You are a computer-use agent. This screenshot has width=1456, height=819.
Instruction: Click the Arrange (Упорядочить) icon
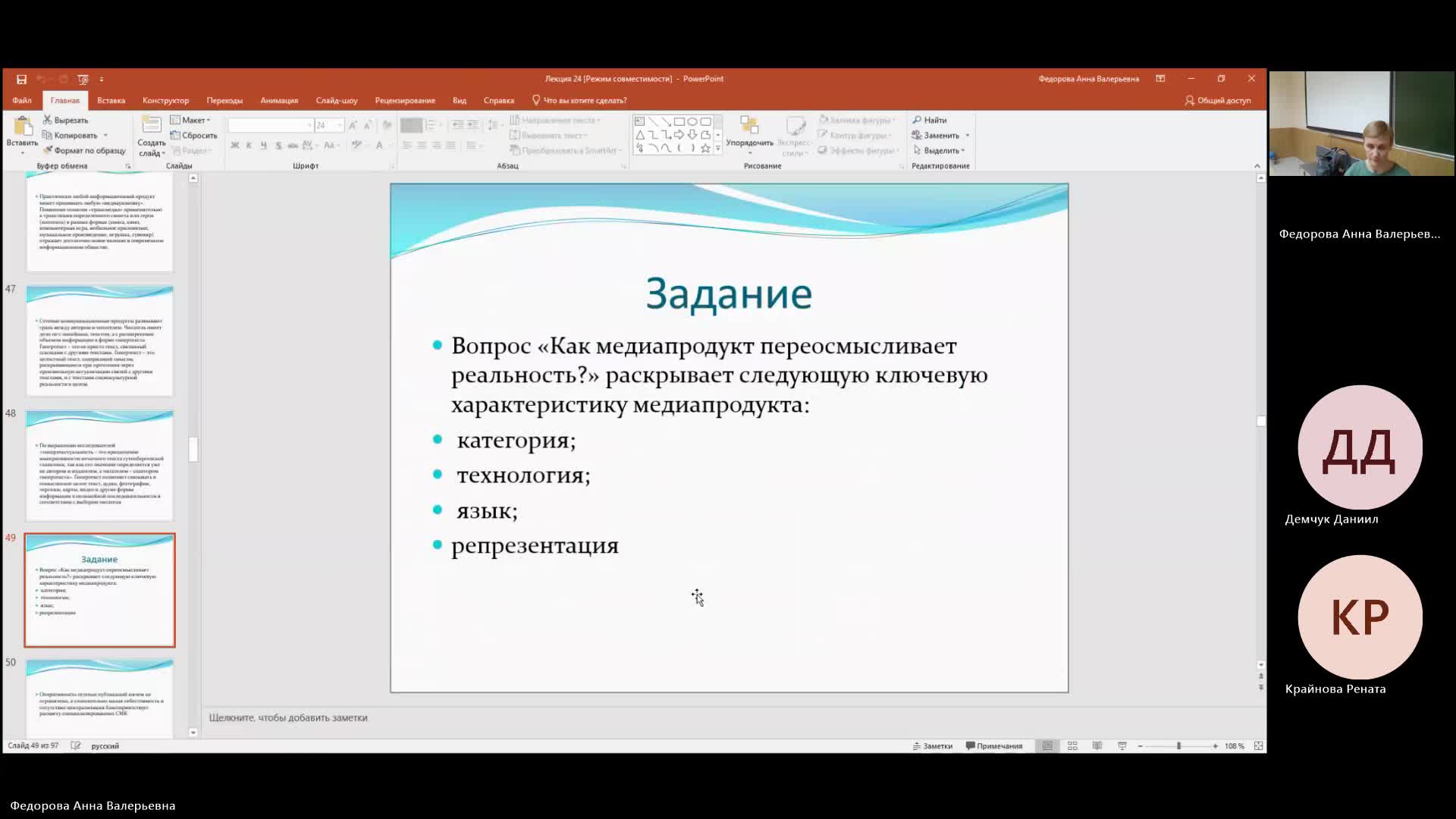pyautogui.click(x=749, y=126)
